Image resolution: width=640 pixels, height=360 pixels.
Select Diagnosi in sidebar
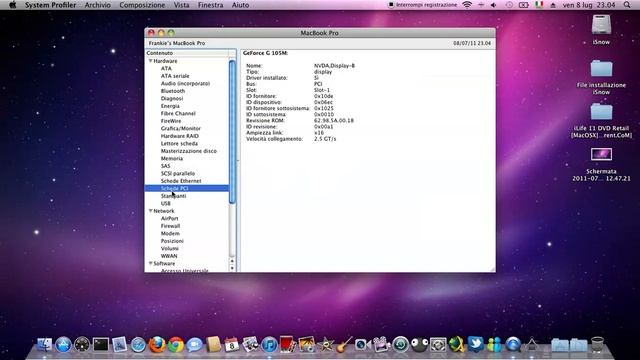pos(172,98)
